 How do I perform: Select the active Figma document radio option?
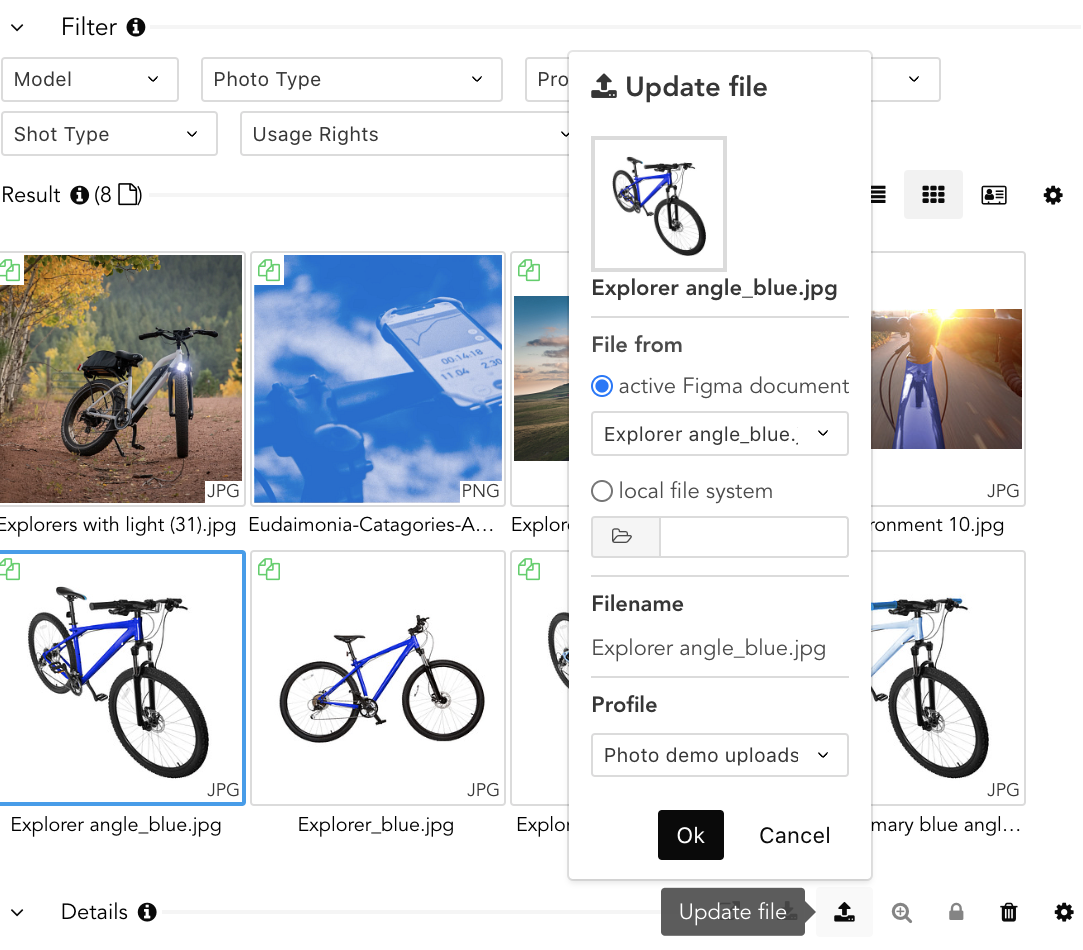tap(602, 386)
